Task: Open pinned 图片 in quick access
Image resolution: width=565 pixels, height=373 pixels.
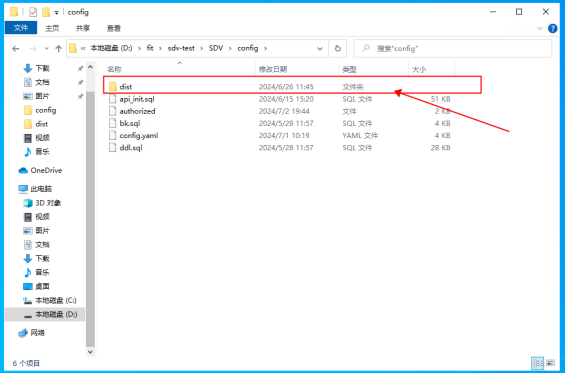Action: tap(43, 96)
